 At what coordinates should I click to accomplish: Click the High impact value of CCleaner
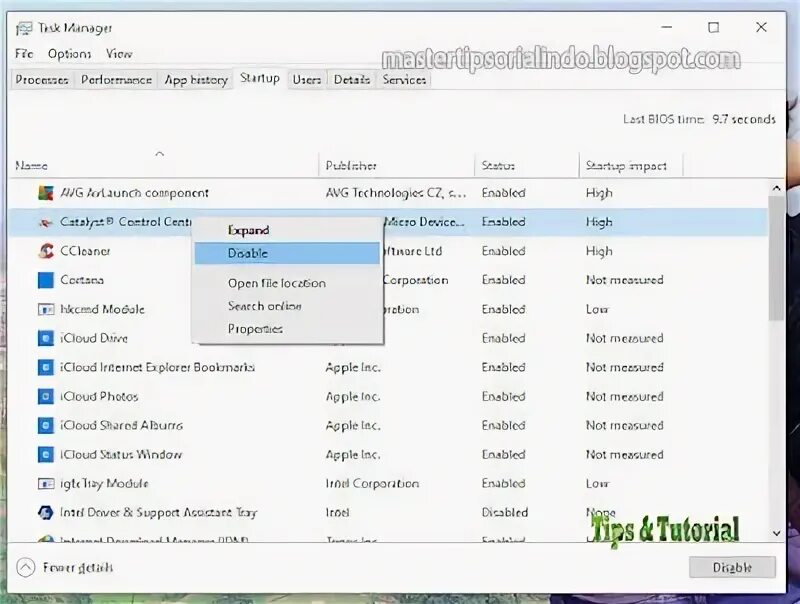(x=599, y=251)
